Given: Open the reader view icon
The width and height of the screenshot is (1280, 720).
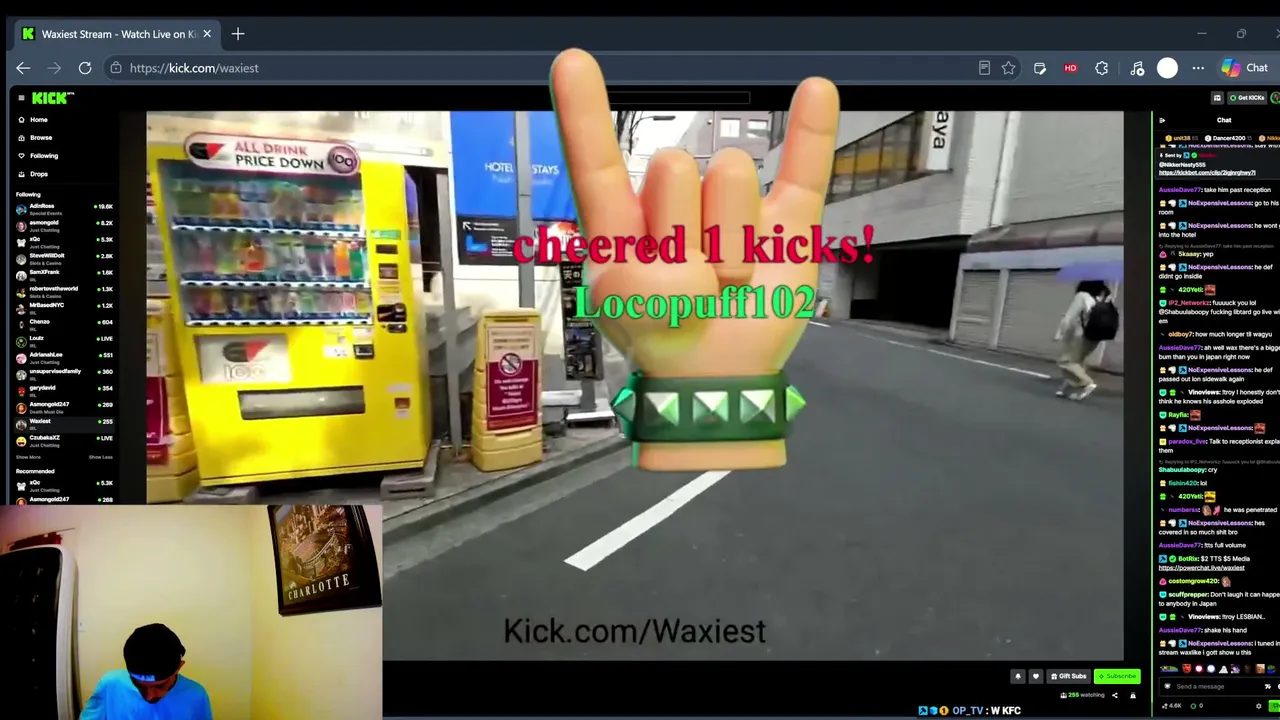Looking at the screenshot, I should click(x=984, y=68).
